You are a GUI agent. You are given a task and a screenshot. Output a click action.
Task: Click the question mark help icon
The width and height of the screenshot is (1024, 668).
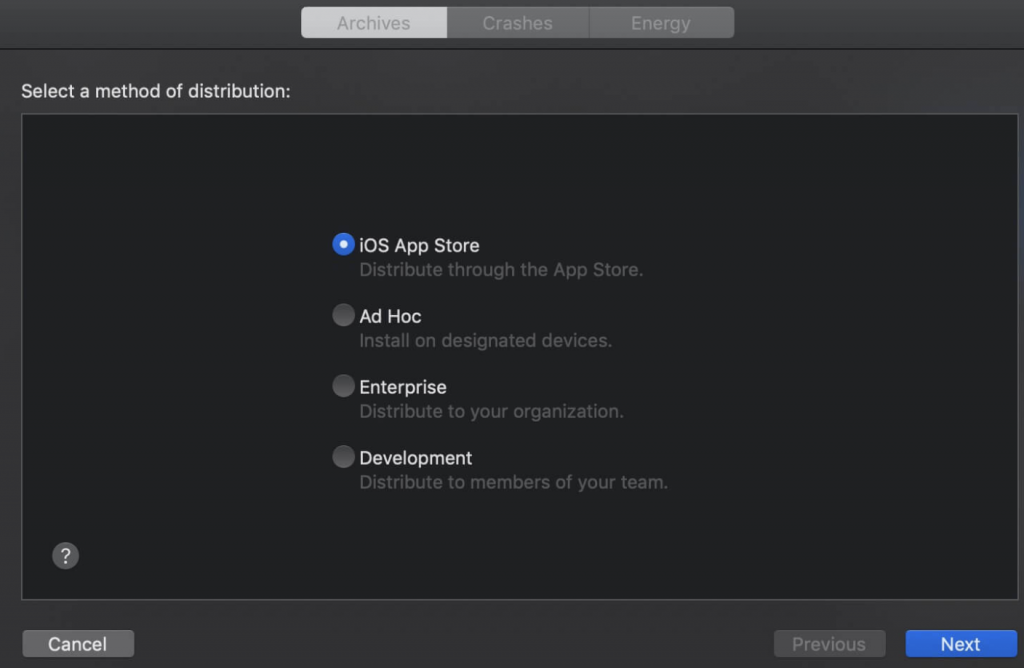[65, 556]
